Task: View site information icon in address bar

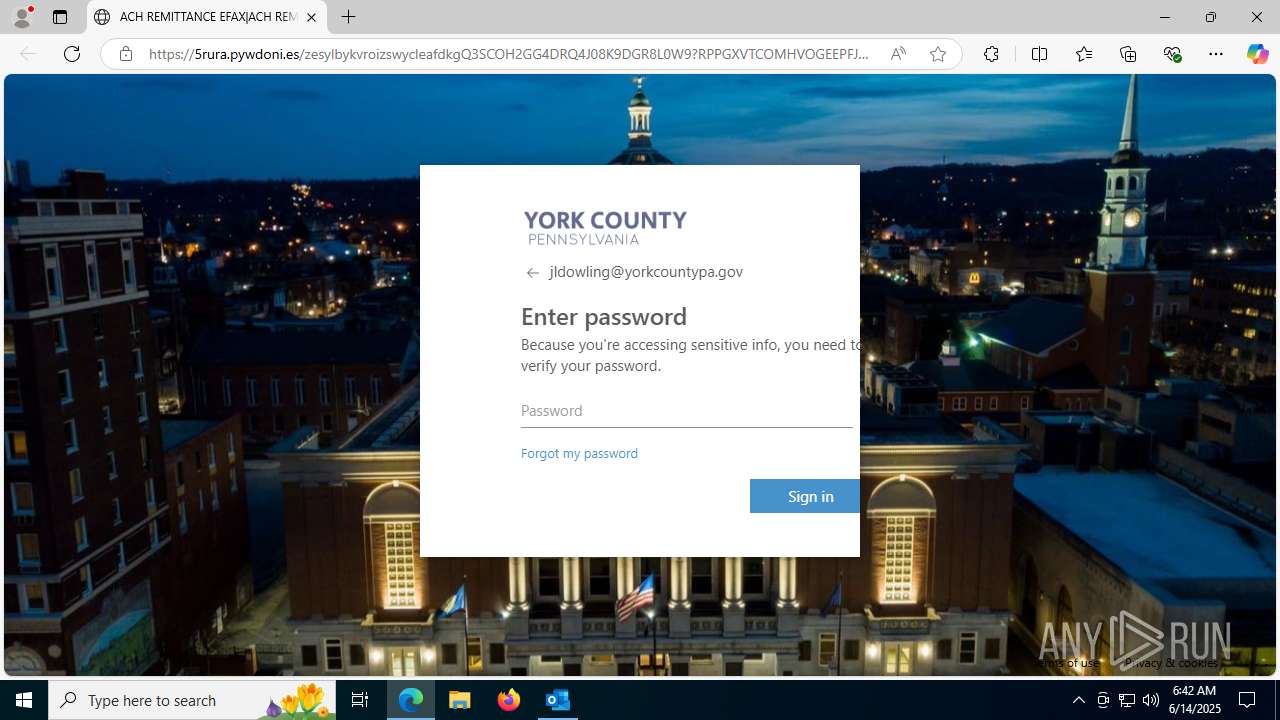Action: click(126, 54)
